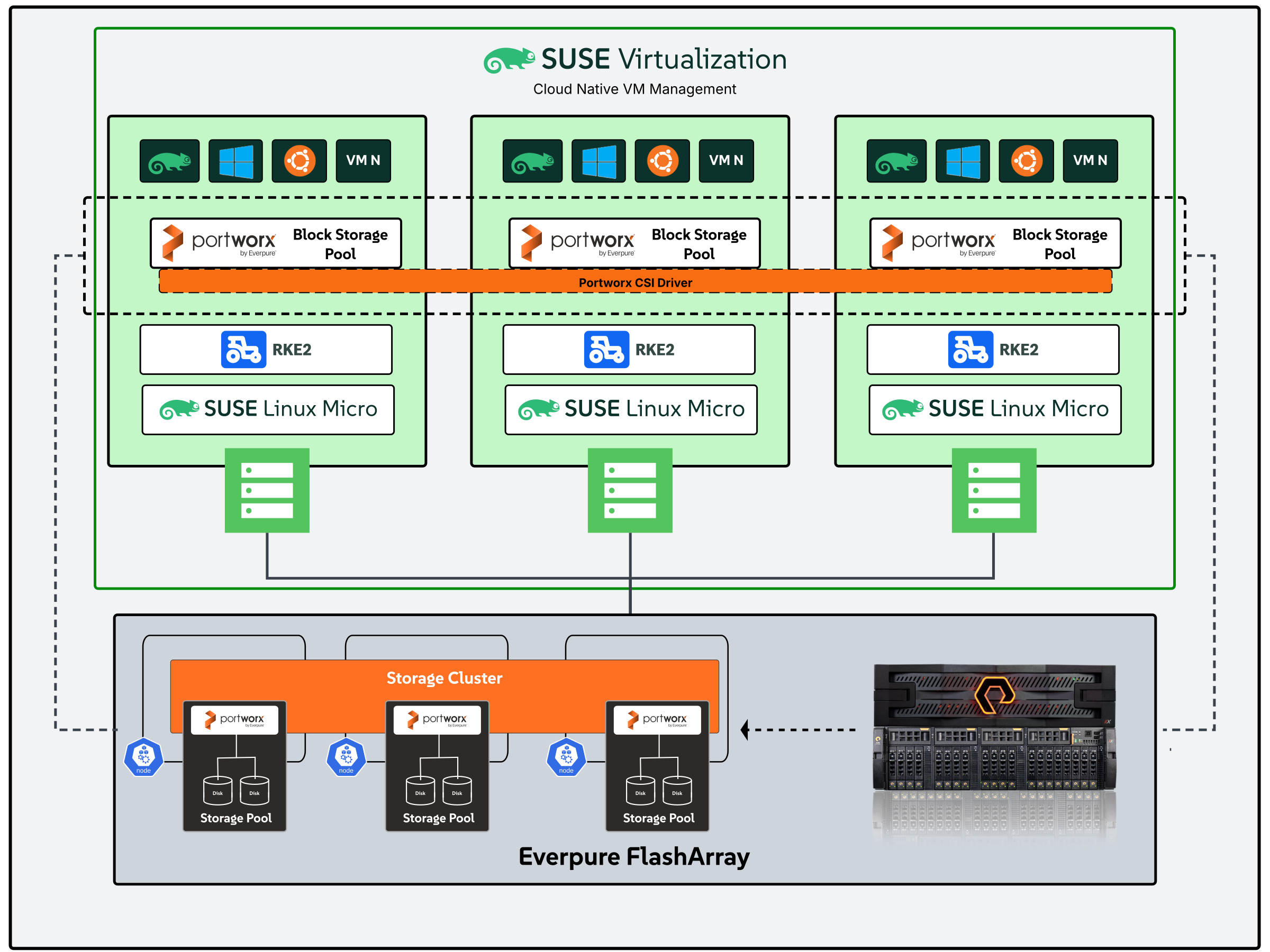
Task: Click the Portworx logo on left Storage Pool card
Action: click(234, 720)
